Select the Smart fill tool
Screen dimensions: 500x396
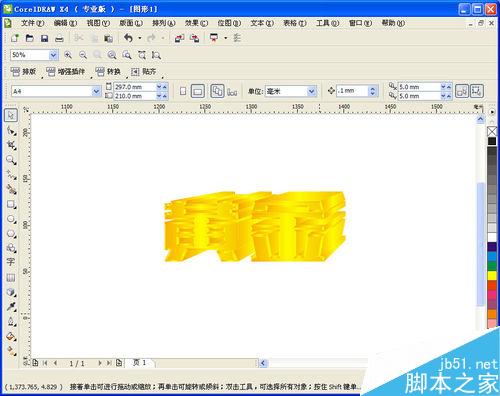pyautogui.click(x=11, y=190)
